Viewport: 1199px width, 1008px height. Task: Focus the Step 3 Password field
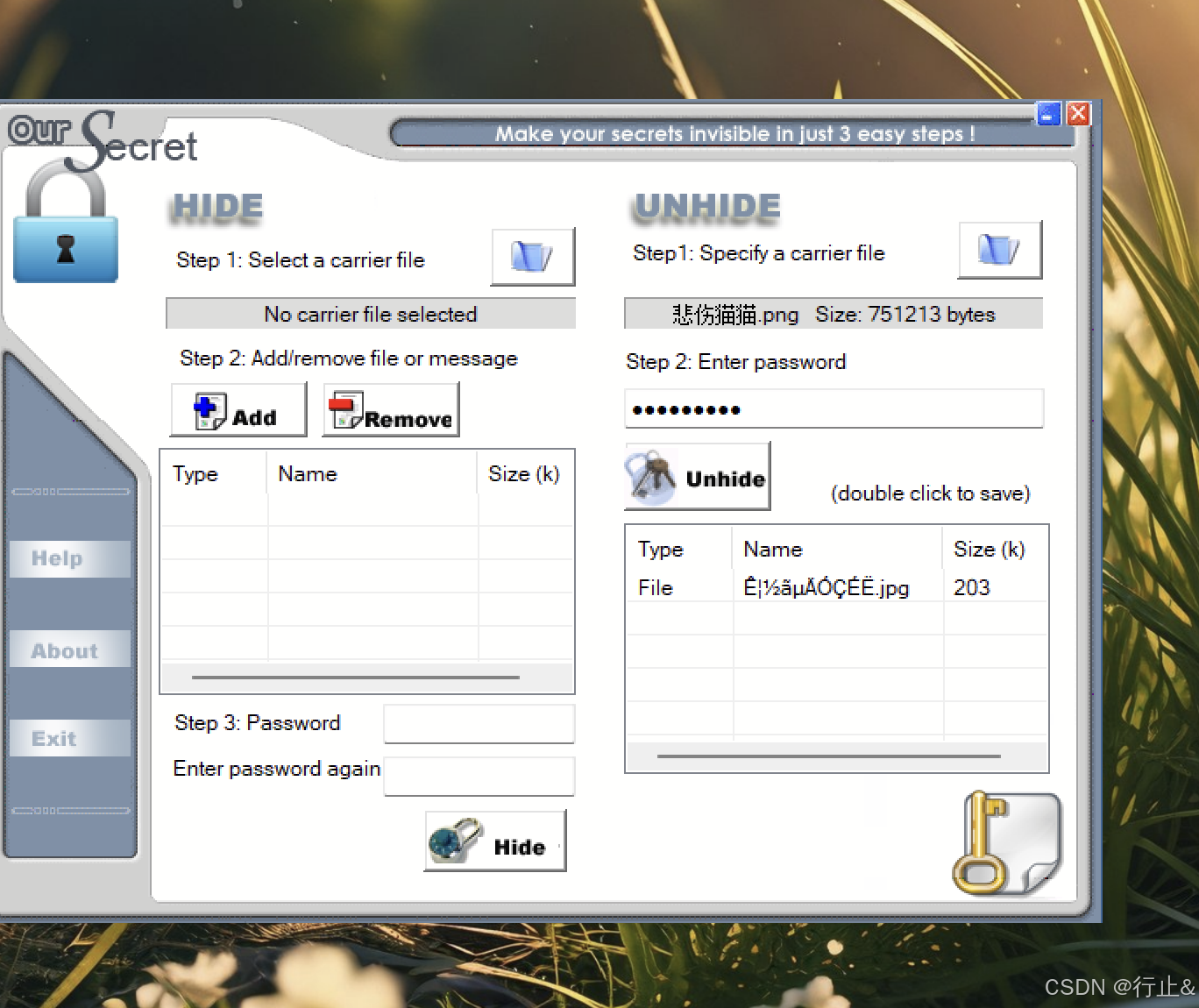[479, 724]
